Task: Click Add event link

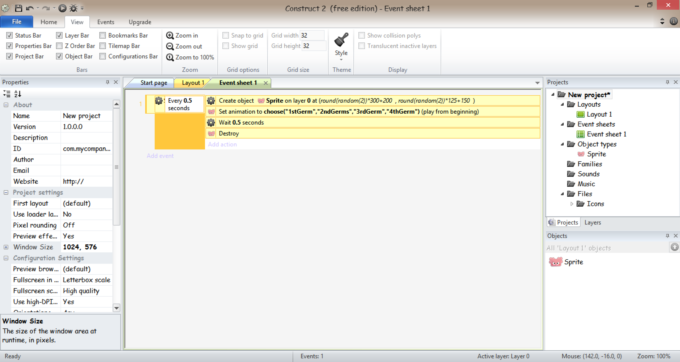Action: 160,156
